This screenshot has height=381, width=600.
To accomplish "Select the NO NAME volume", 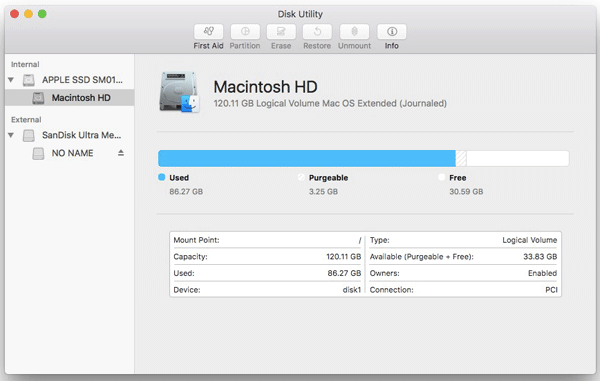I will 72,153.
